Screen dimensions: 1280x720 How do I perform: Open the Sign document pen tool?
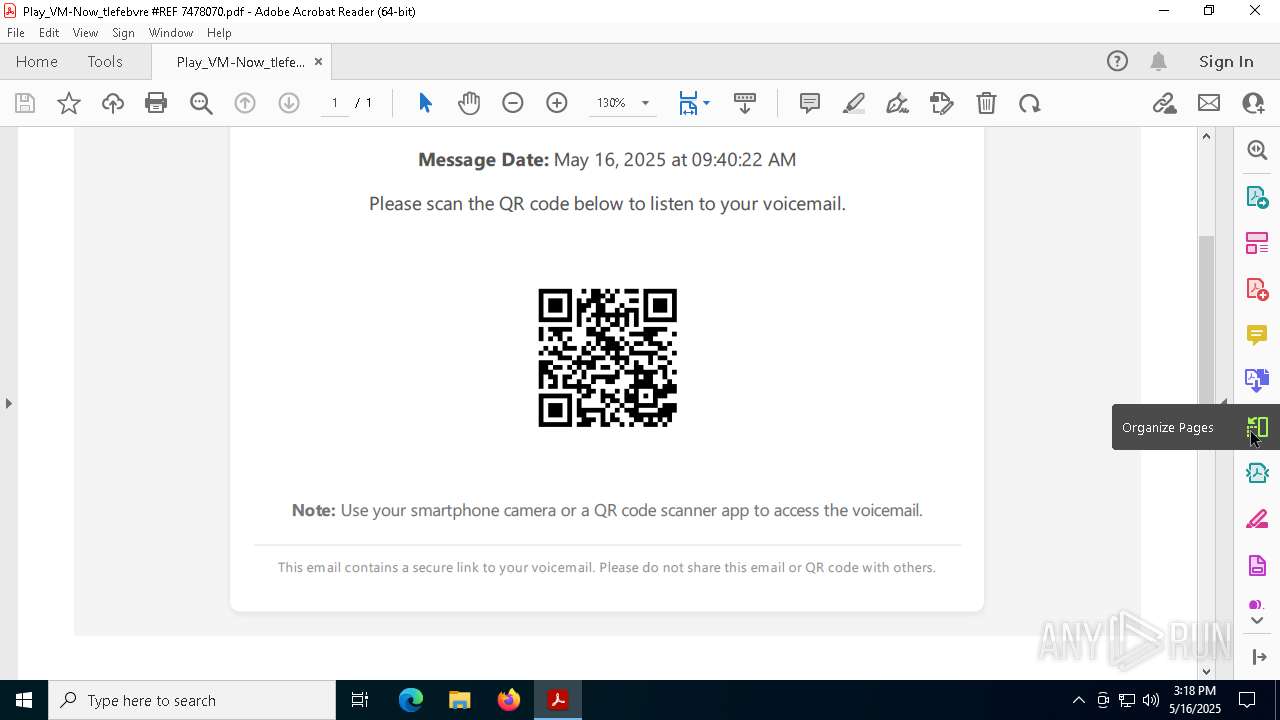[x=898, y=103]
